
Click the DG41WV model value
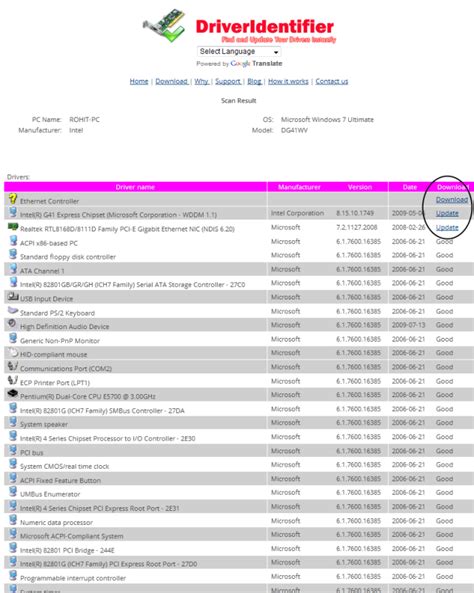pos(294,130)
